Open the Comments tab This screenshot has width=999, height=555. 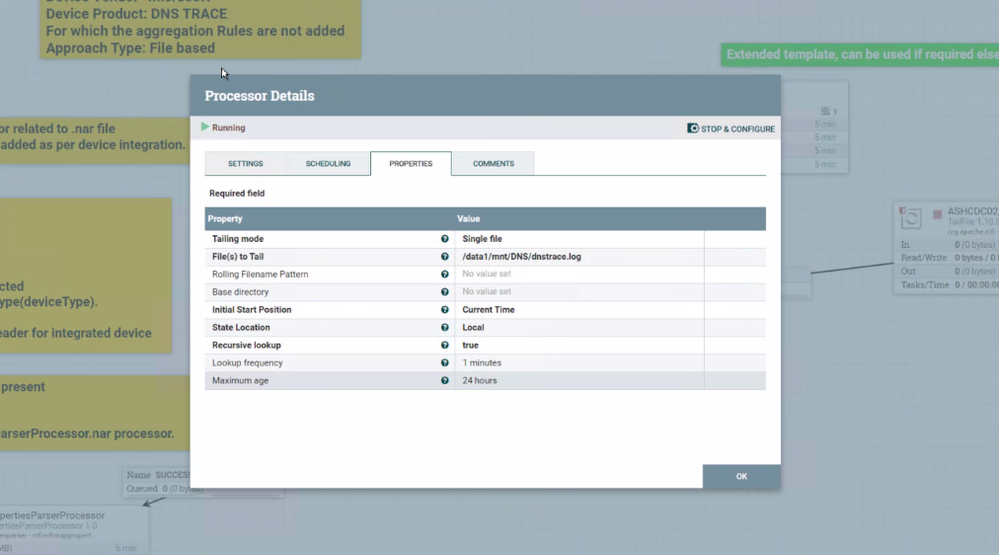tap(493, 164)
